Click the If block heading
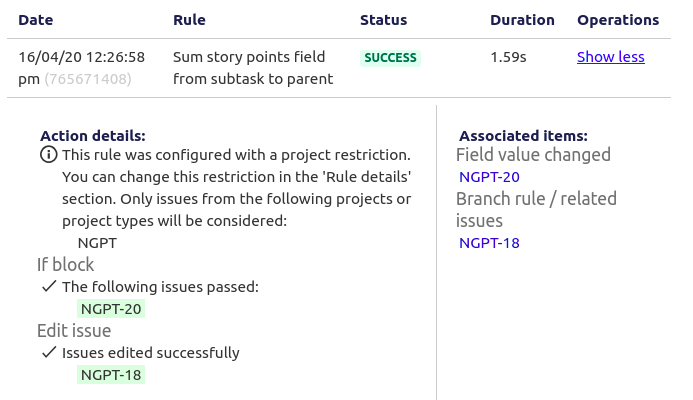 click(x=65, y=265)
